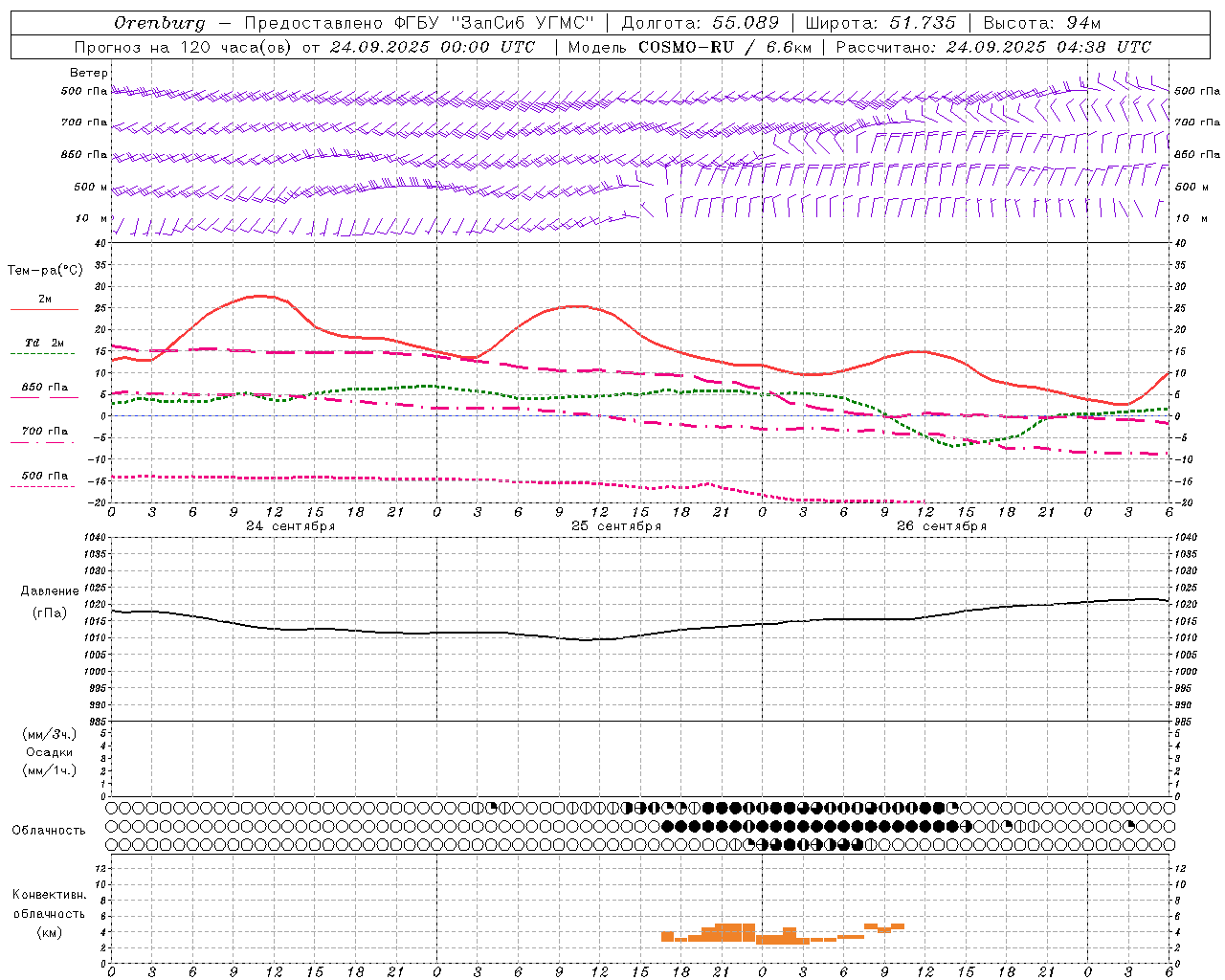Click the '(мм/3ч.)' precipitation unit label
This screenshot has height=980, width=1225.
click(x=50, y=734)
